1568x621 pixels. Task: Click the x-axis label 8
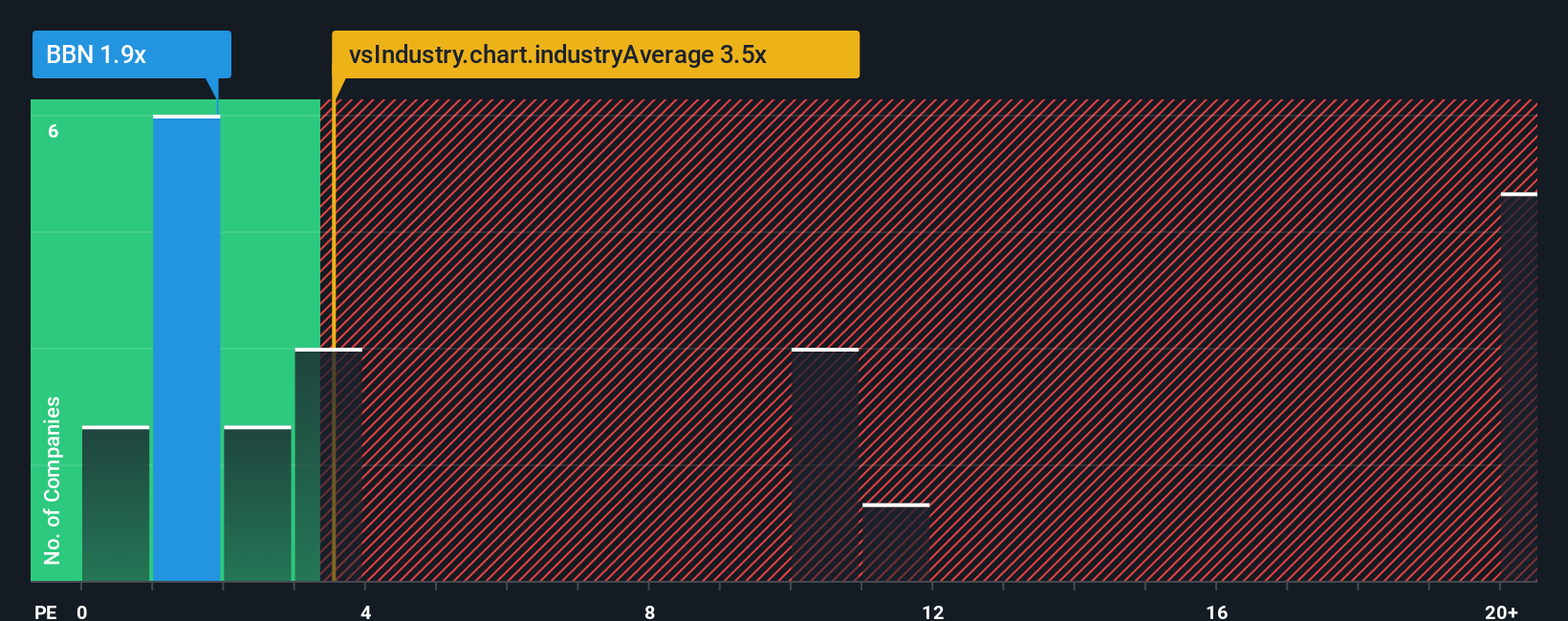[x=650, y=611]
